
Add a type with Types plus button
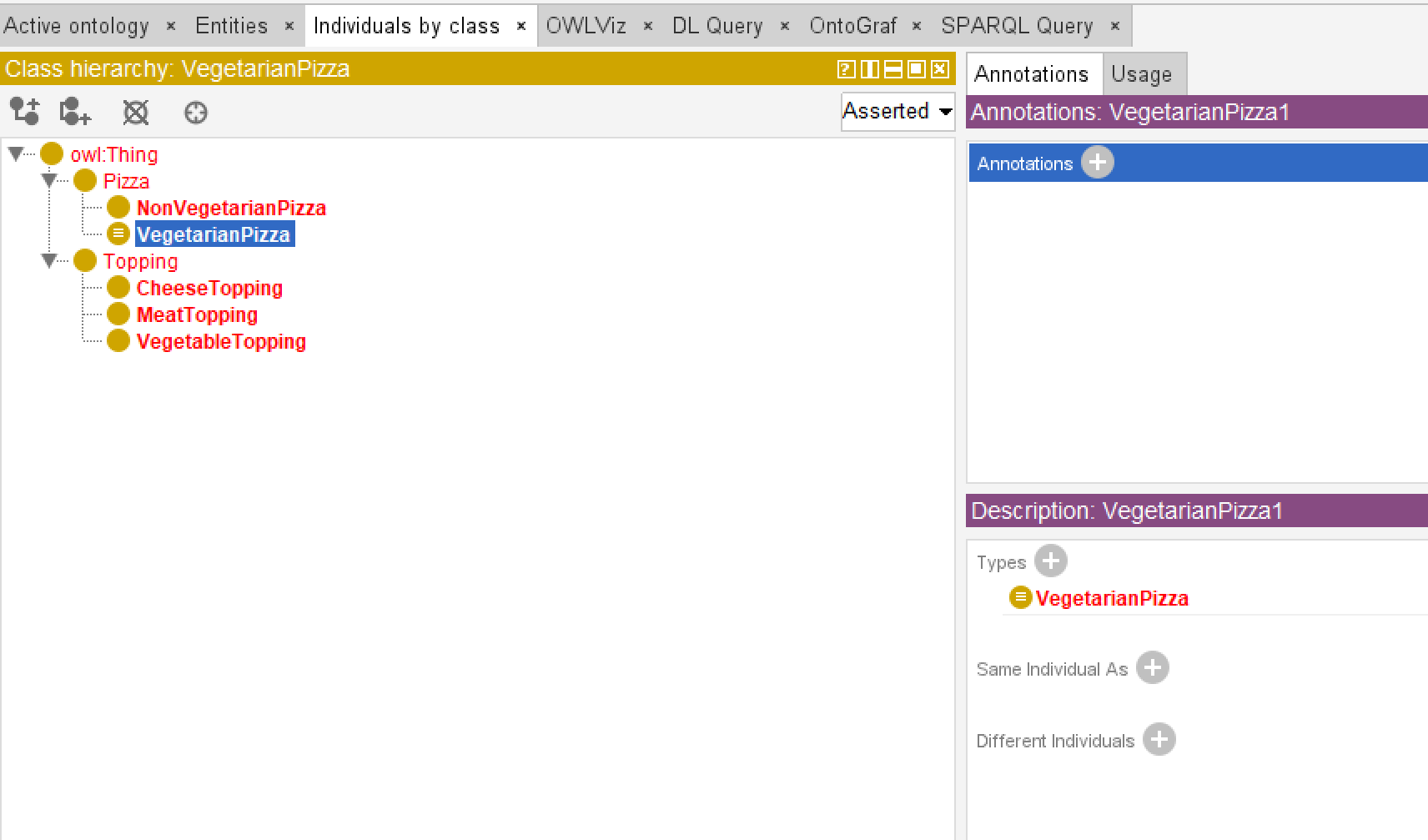click(x=1051, y=561)
